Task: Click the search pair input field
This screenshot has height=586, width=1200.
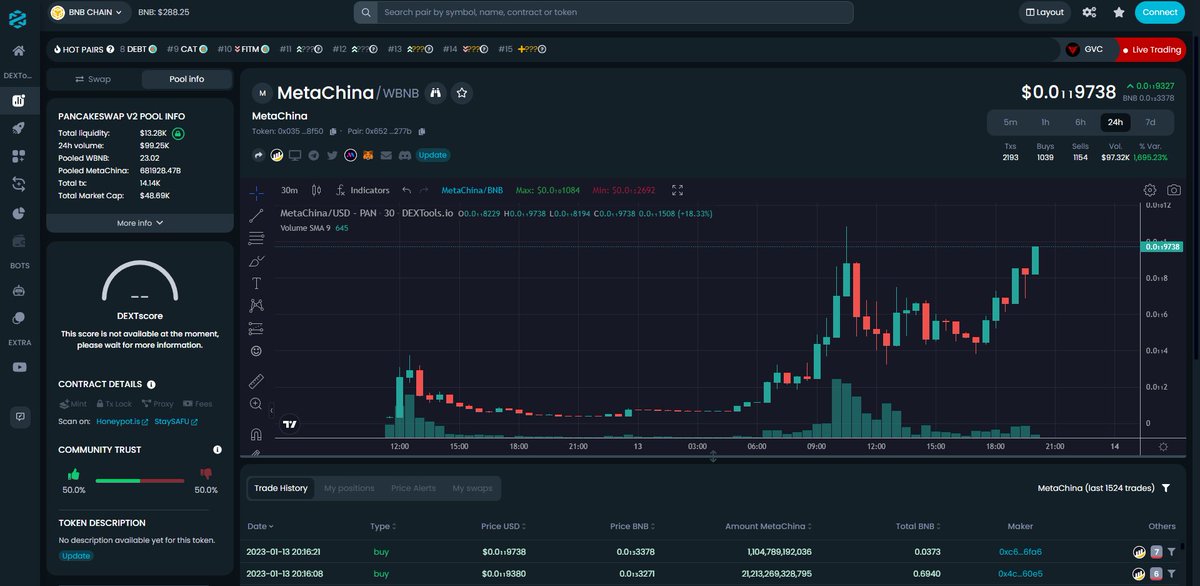Action: tap(603, 12)
